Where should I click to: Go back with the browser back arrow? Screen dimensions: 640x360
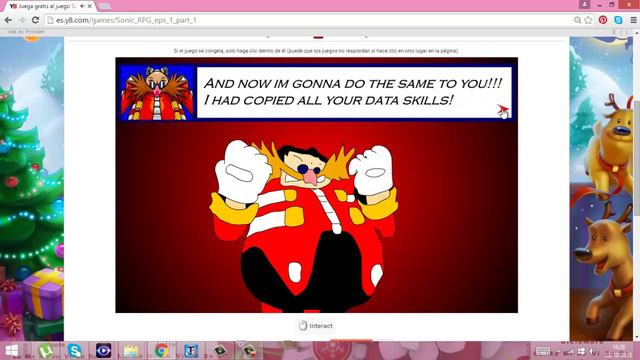click(x=8, y=20)
